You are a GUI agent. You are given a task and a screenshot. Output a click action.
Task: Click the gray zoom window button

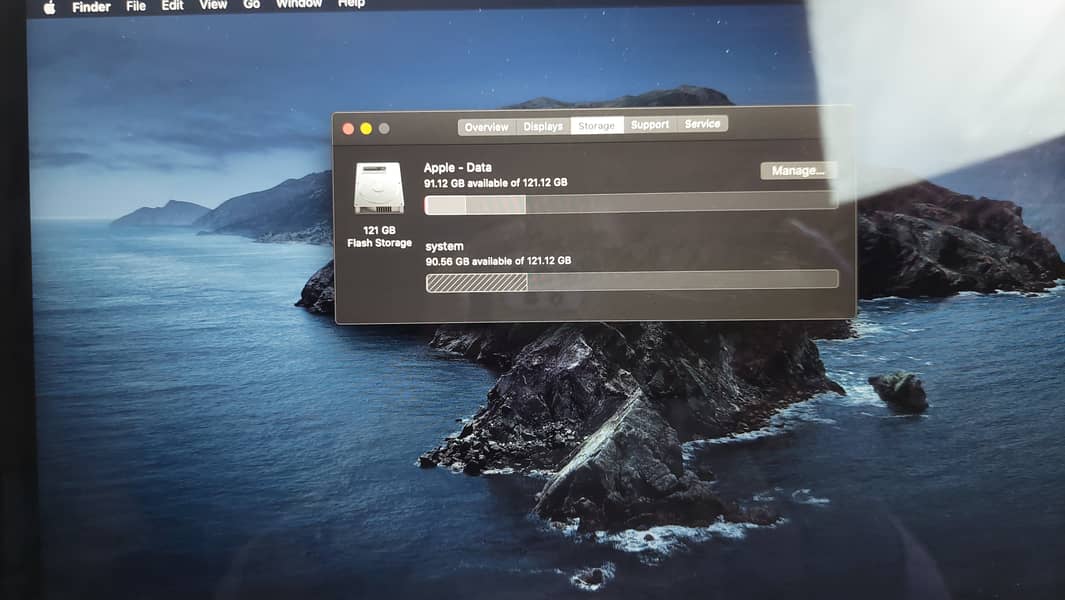pos(384,128)
